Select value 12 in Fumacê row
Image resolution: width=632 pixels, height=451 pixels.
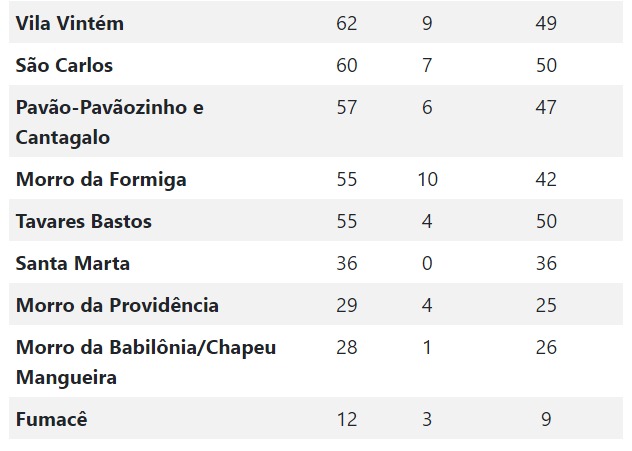coord(347,419)
